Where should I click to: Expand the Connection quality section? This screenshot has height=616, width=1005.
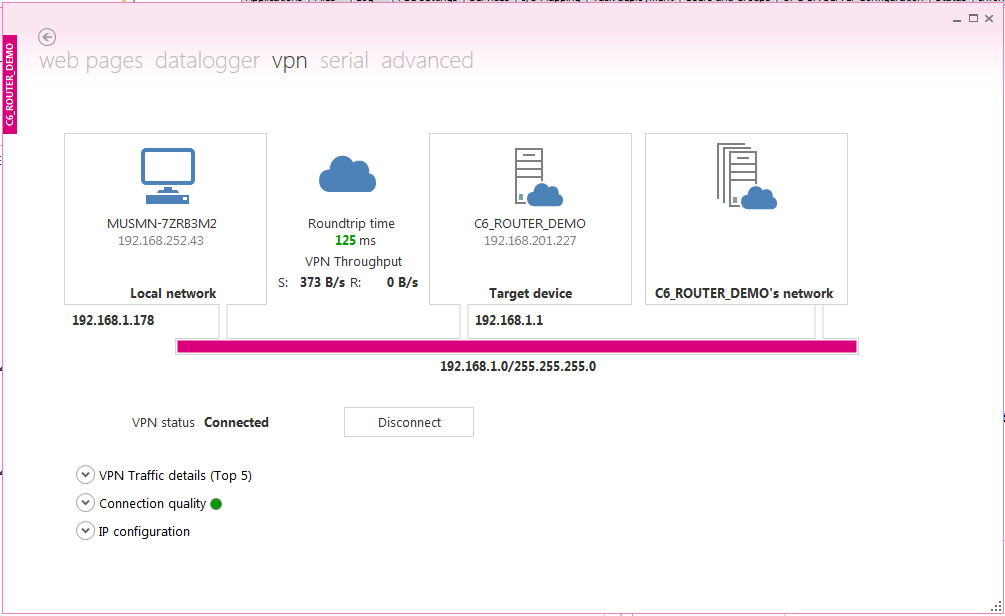point(85,503)
